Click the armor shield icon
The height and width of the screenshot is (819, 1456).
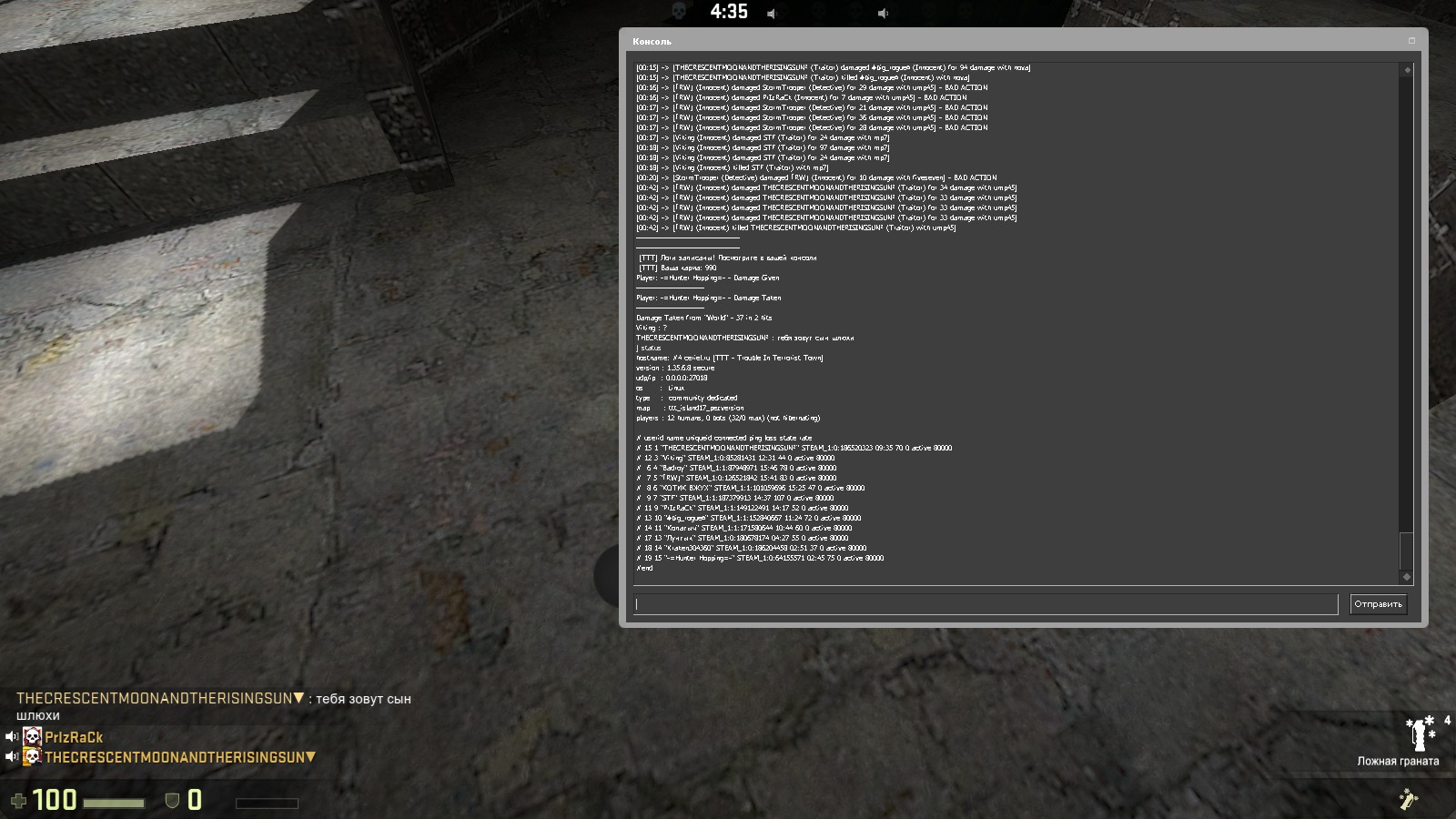tap(171, 801)
